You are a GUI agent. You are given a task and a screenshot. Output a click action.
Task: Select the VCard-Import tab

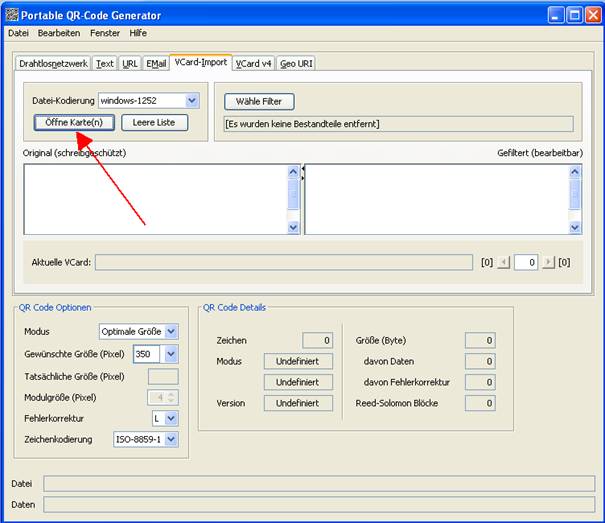(x=201, y=62)
